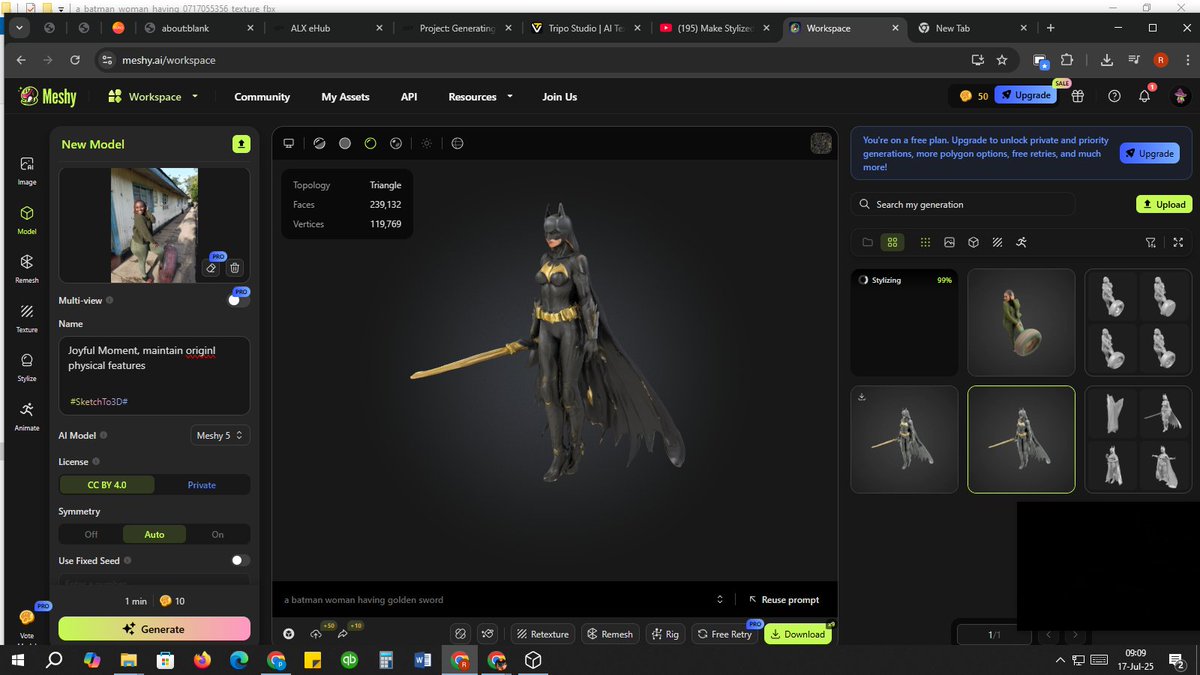The height and width of the screenshot is (675, 1200).
Task: Click the Generate button
Action: tap(154, 629)
